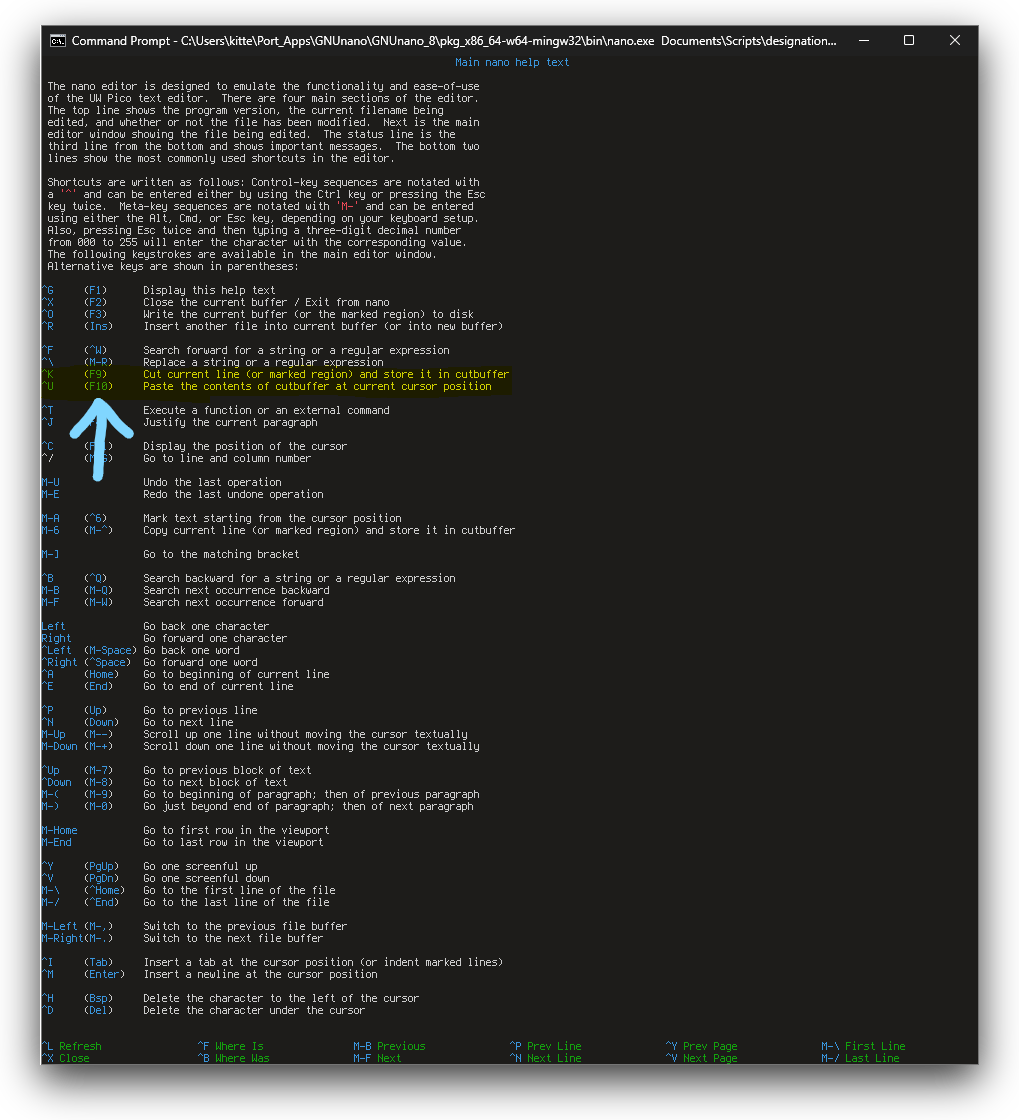Click 'Go to the matching bracket' line

[x=221, y=554]
